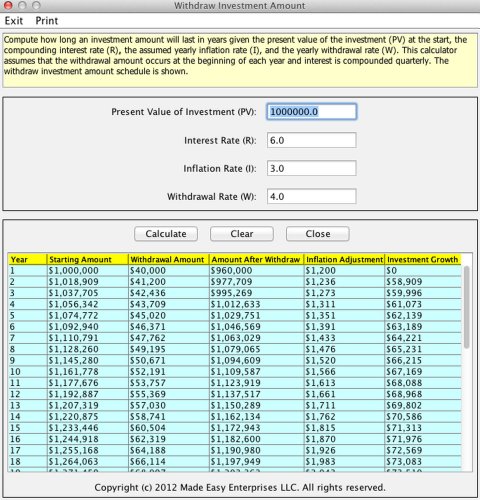Select the $1,233,446 starting amount cell
Image resolution: width=480 pixels, height=500 pixels.
tap(88, 428)
